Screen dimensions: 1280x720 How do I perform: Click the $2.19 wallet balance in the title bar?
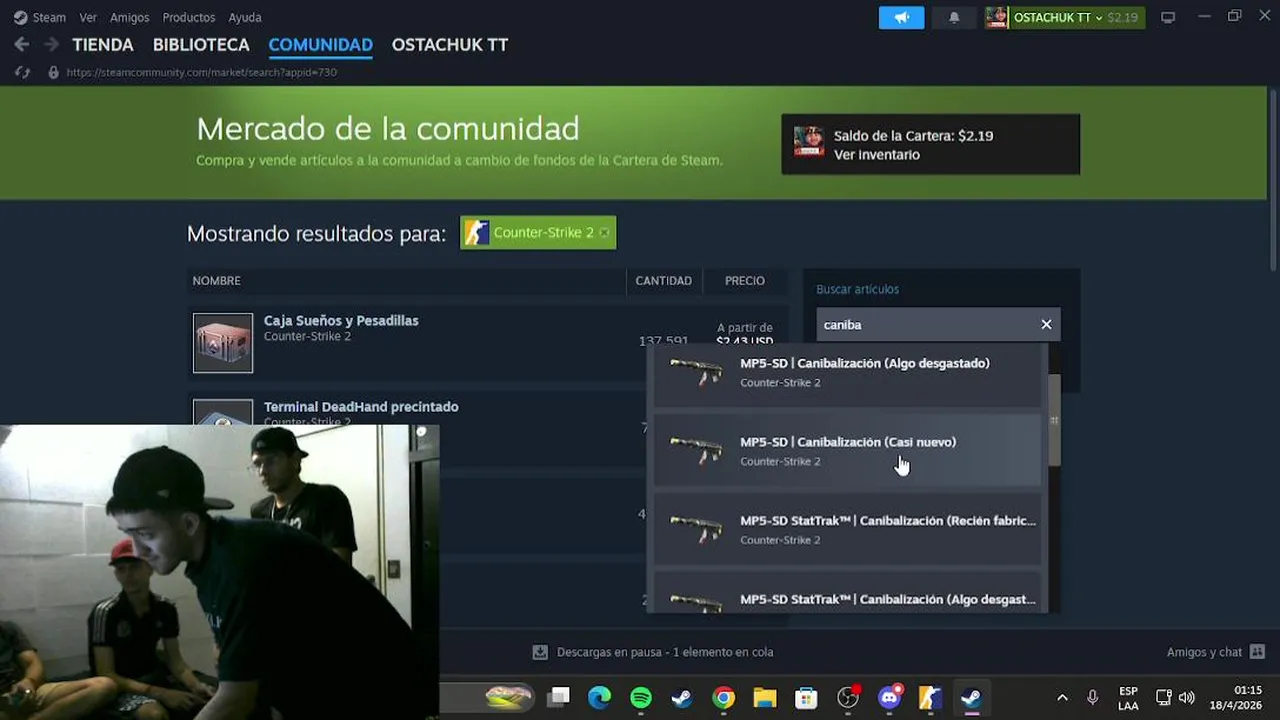[x=1122, y=17]
